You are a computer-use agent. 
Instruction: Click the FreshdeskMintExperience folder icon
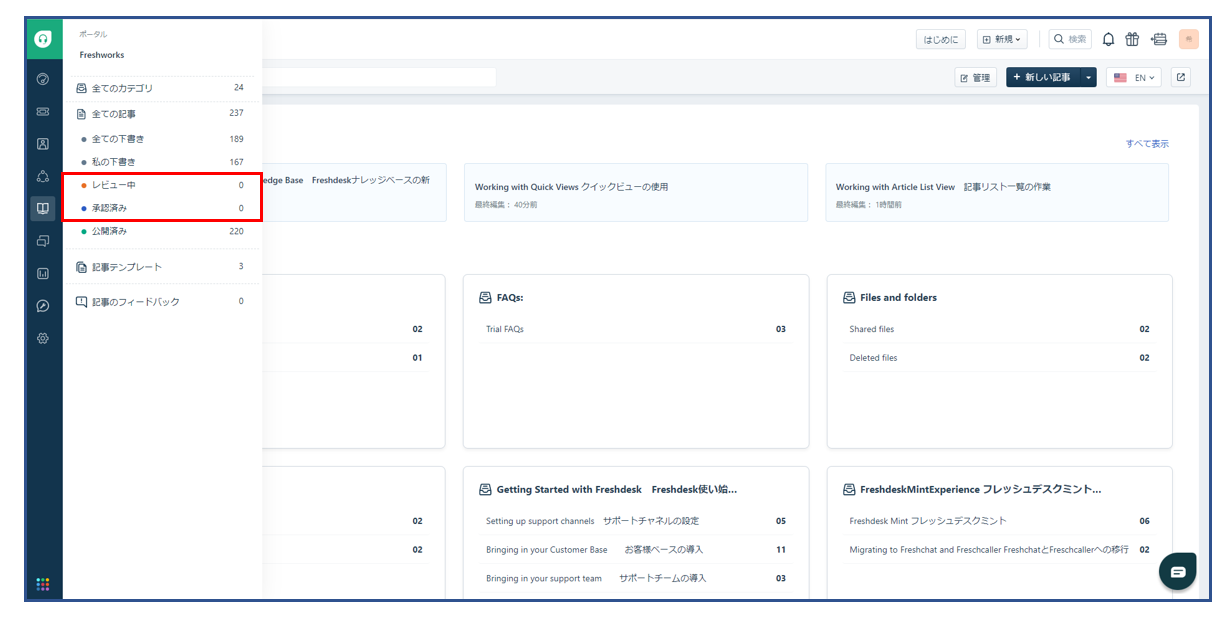click(x=849, y=489)
